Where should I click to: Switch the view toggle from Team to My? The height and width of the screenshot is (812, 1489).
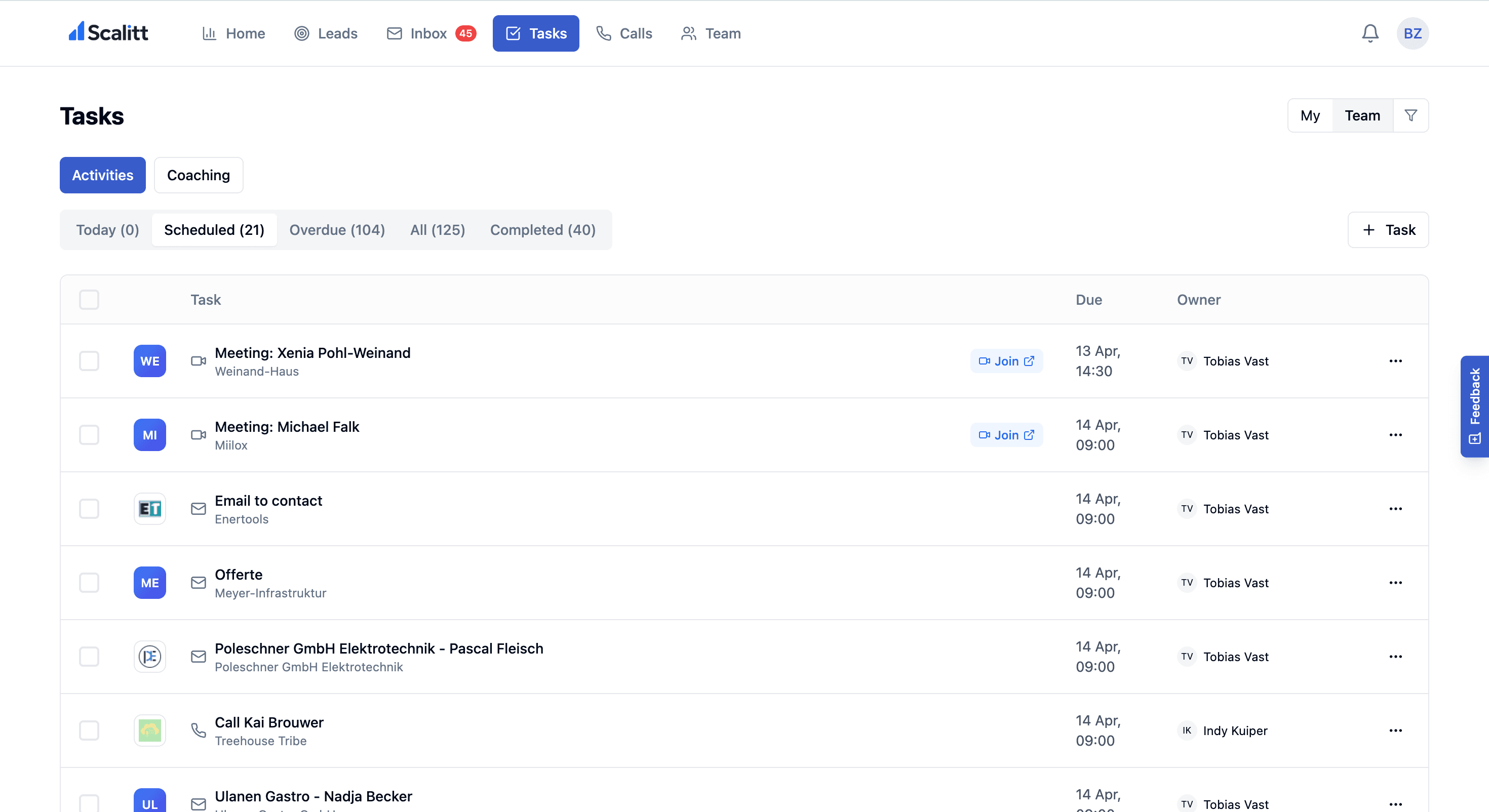point(1310,115)
